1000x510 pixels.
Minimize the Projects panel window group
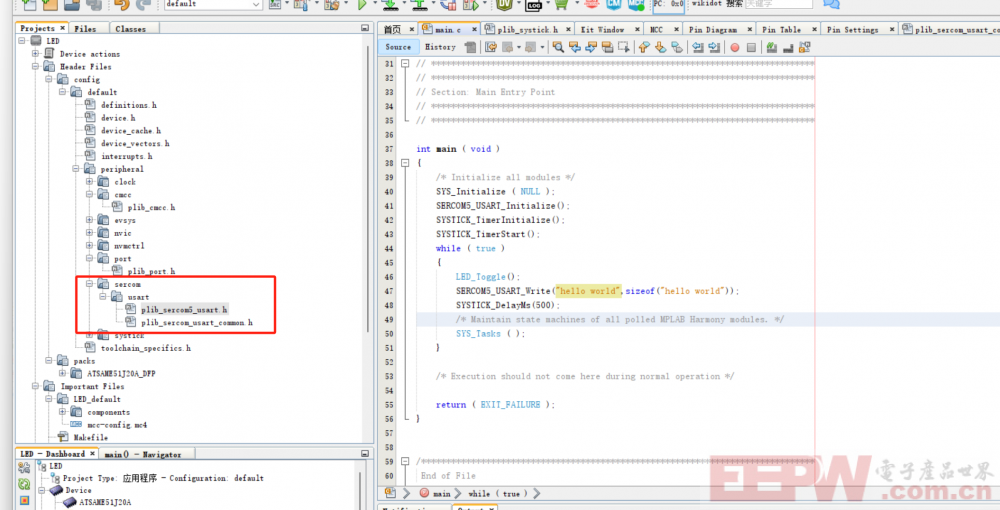click(x=365, y=28)
